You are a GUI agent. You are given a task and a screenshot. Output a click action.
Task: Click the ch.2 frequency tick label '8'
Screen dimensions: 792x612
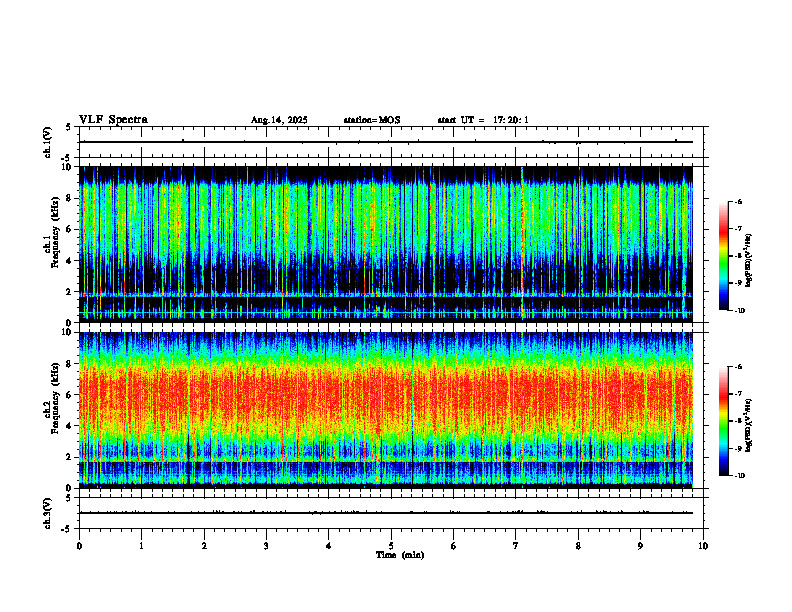pyautogui.click(x=69, y=364)
